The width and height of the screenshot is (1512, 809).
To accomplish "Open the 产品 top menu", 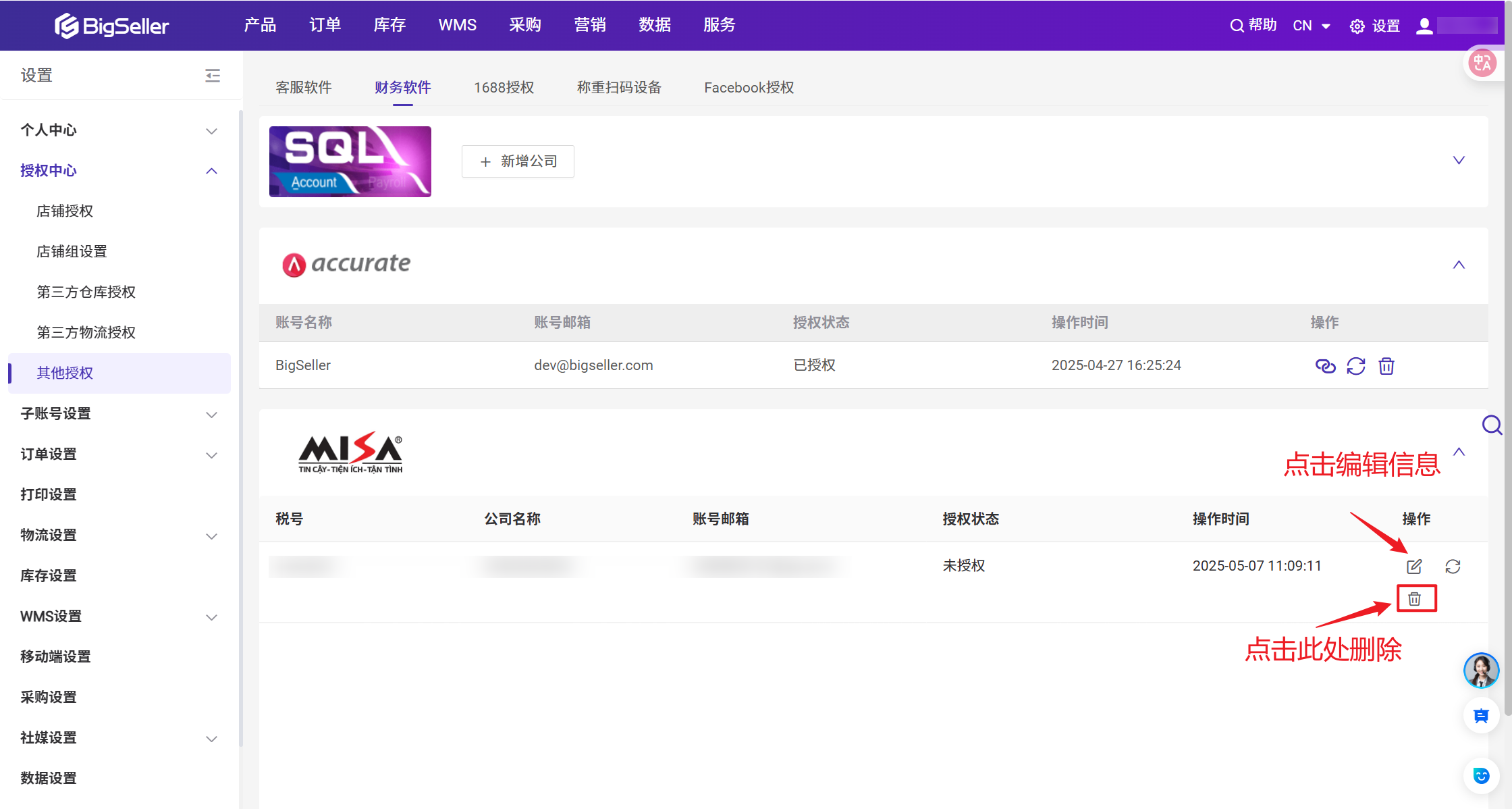I will click(260, 25).
